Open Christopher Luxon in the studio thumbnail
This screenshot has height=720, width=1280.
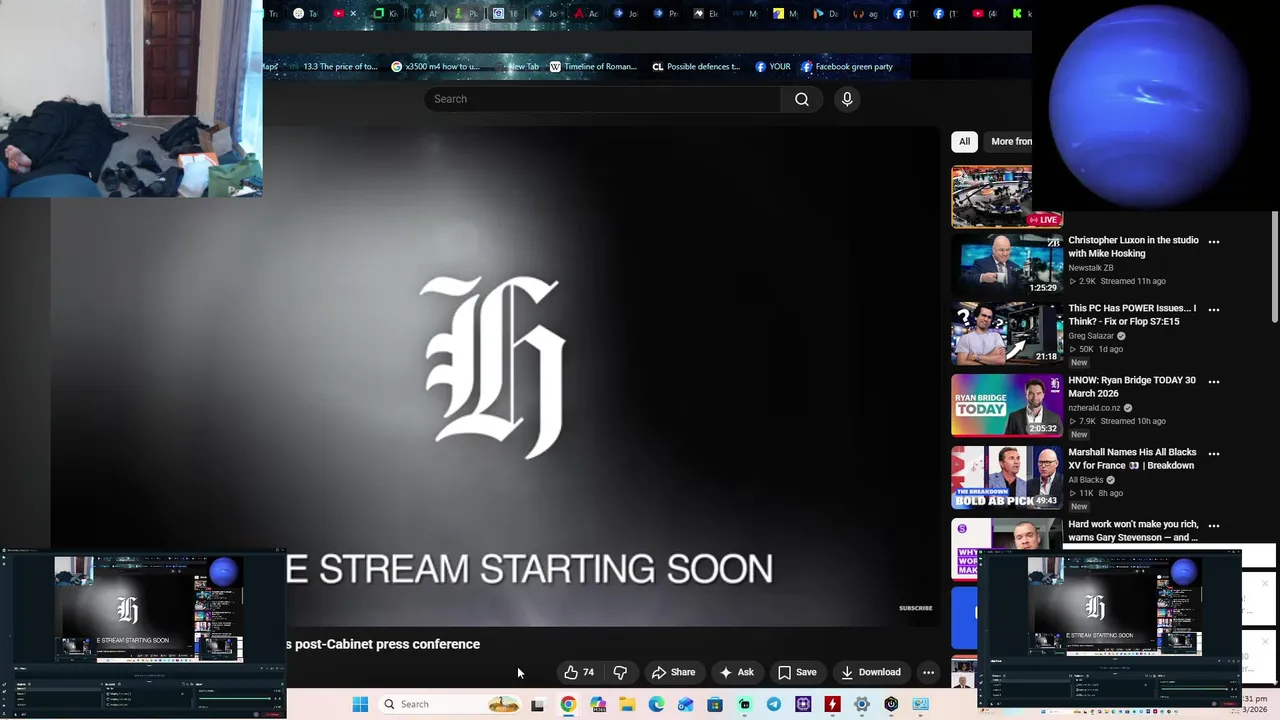(1007, 265)
